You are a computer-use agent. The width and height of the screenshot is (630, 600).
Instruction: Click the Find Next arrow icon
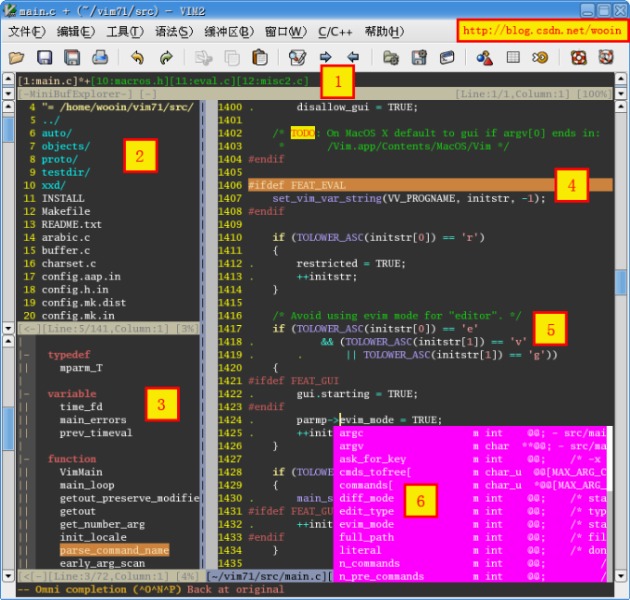325,58
